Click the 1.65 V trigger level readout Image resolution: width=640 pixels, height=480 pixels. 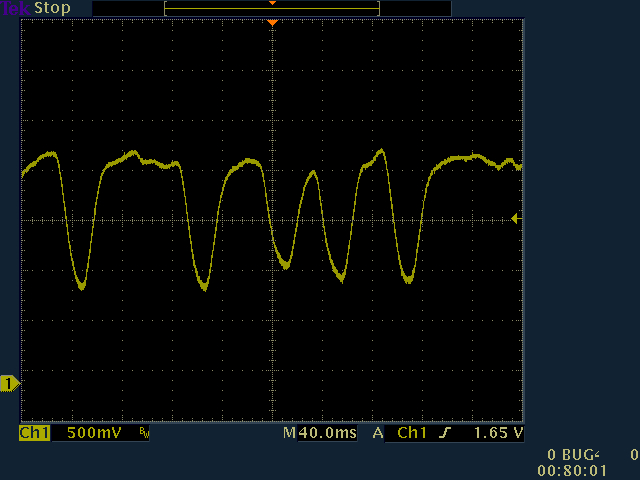click(498, 433)
